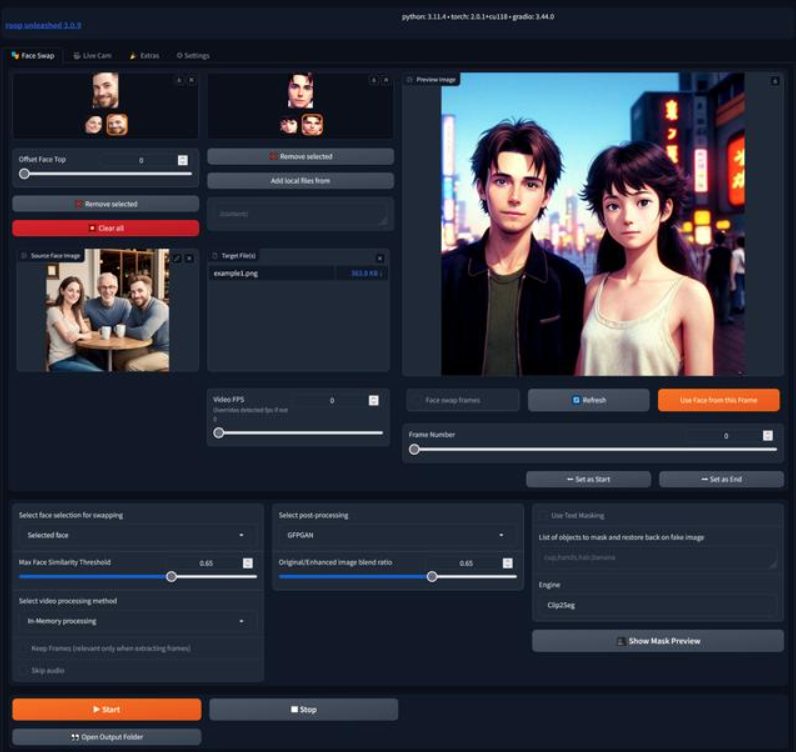Switch to the Live Cam tab

(92, 55)
